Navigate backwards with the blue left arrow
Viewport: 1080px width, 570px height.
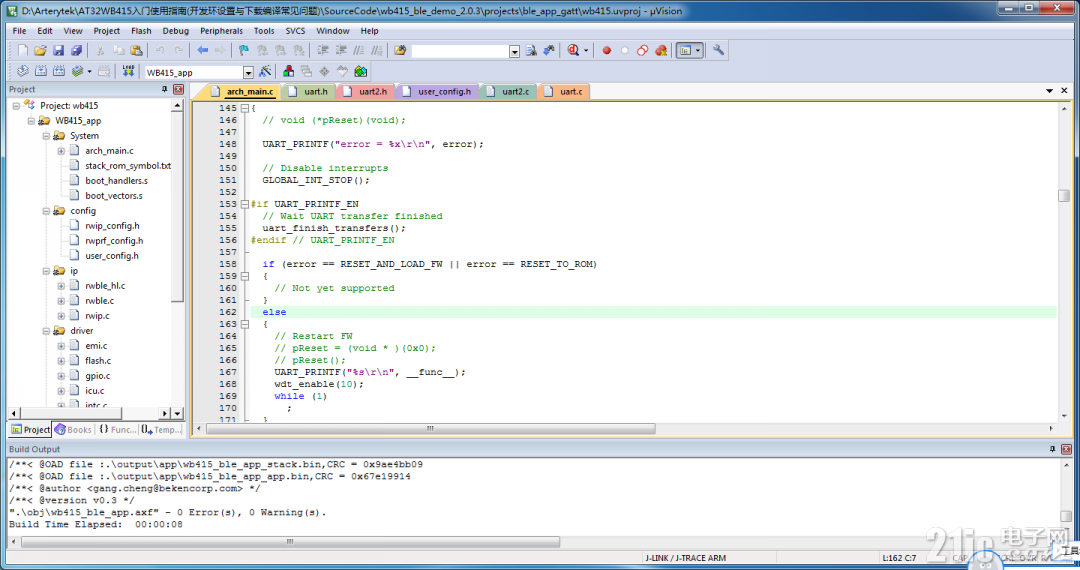202,50
